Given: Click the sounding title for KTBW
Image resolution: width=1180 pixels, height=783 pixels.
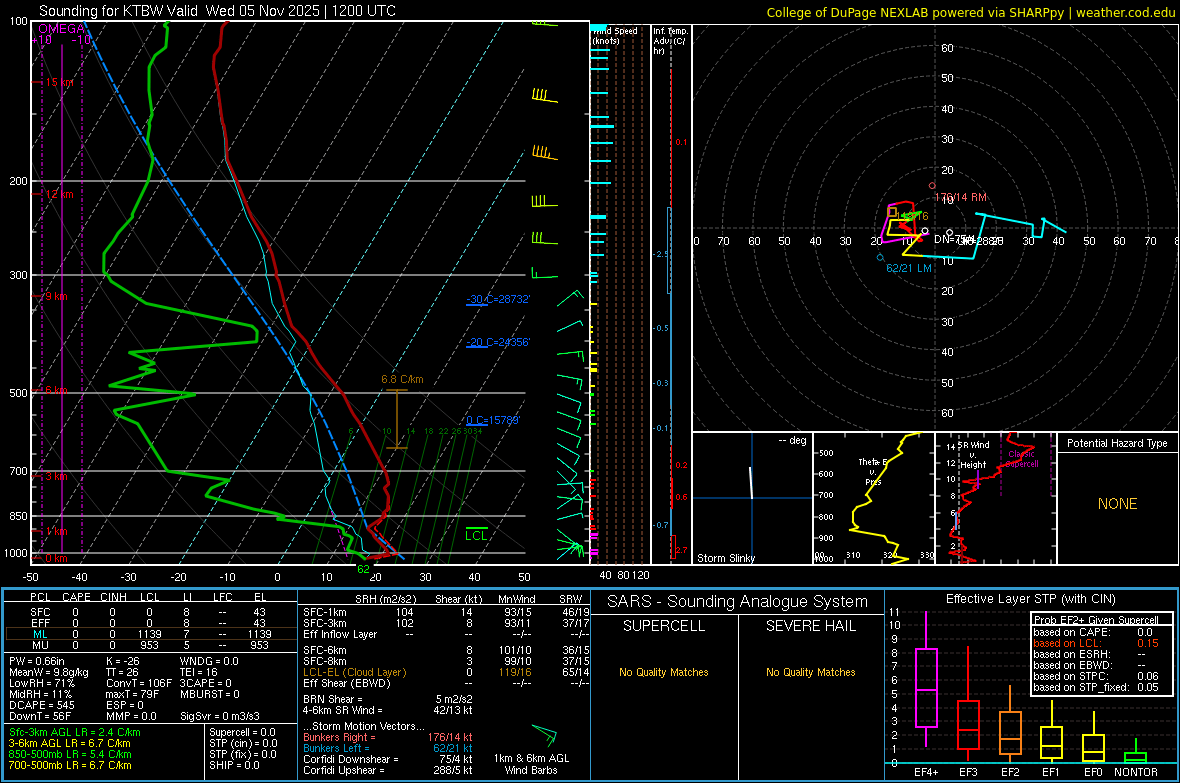Looking at the screenshot, I should coord(217,11).
